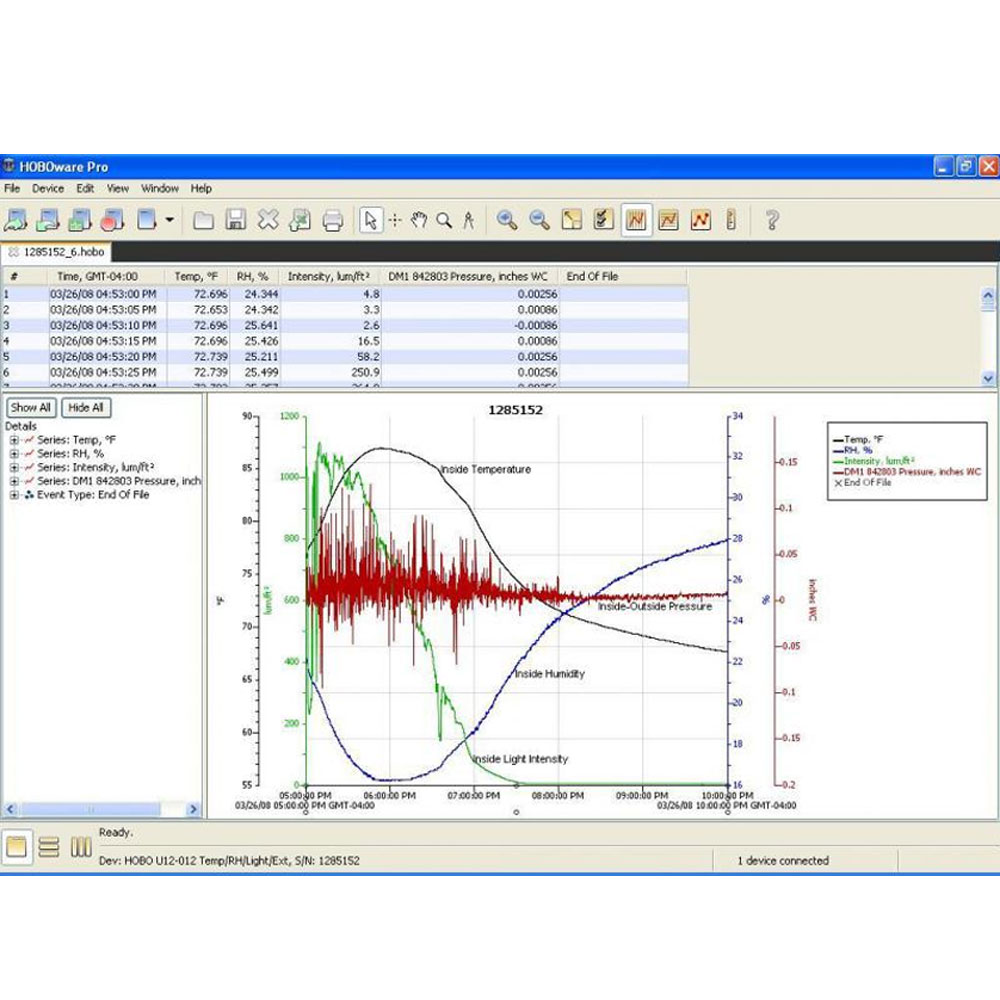Image resolution: width=1000 pixels, height=1000 pixels.
Task: Open the dropdown arrow beside device toolbar icon
Action: [170, 220]
